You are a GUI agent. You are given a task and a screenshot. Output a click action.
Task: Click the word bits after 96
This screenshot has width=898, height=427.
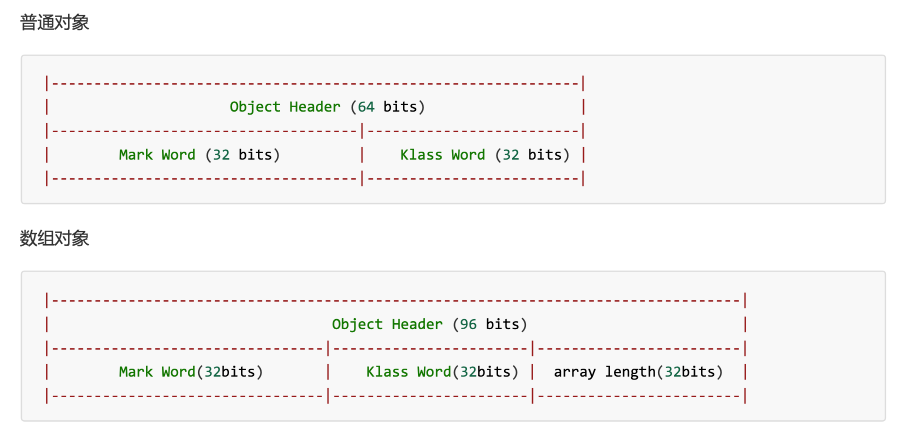502,324
